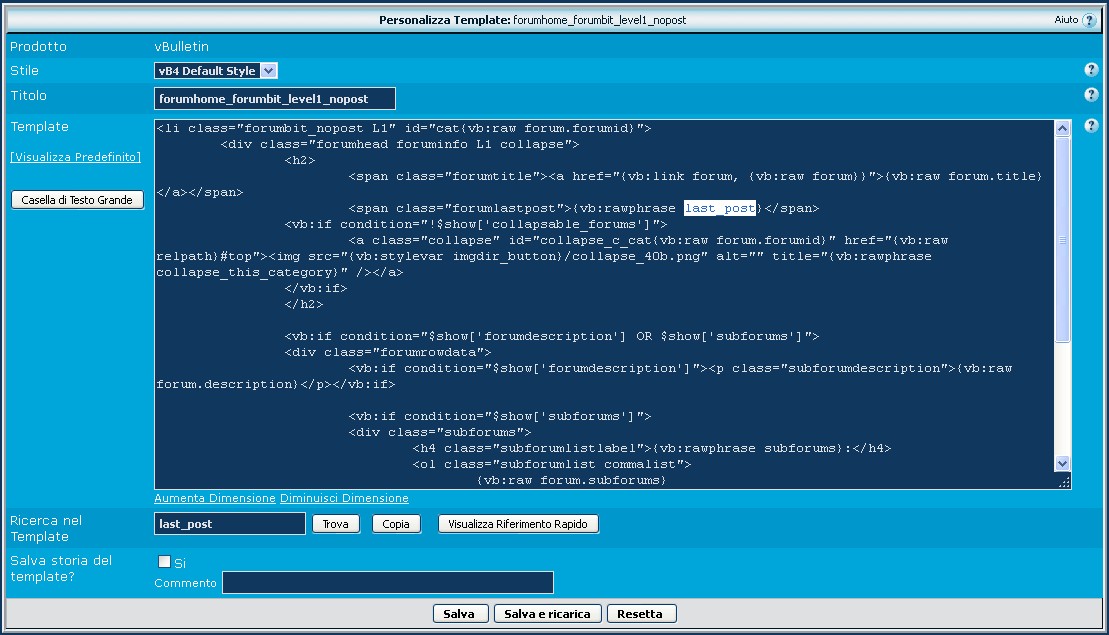Focus the Commento text field

coord(387,583)
